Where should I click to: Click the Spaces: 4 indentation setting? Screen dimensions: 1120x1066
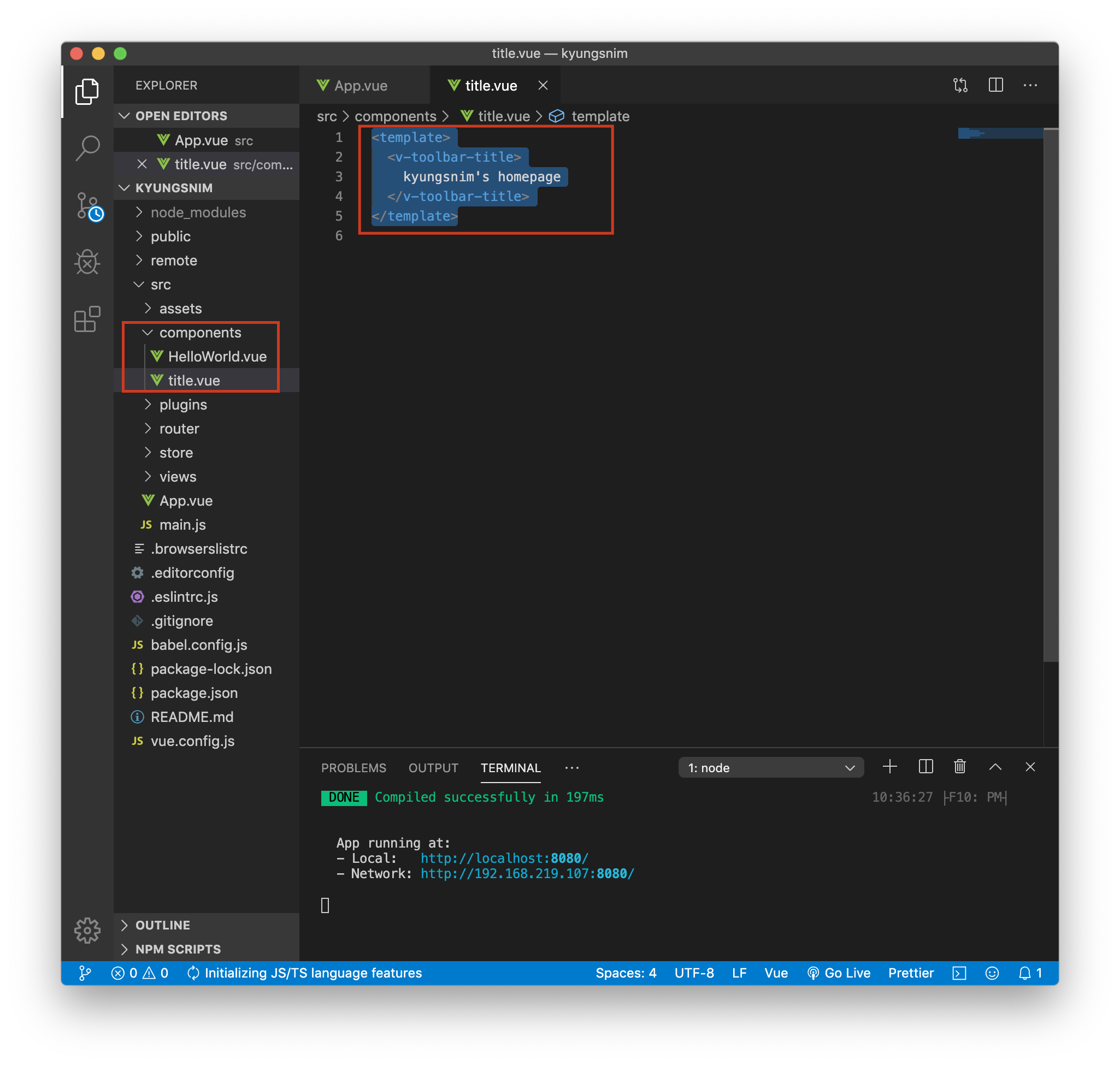(626, 973)
